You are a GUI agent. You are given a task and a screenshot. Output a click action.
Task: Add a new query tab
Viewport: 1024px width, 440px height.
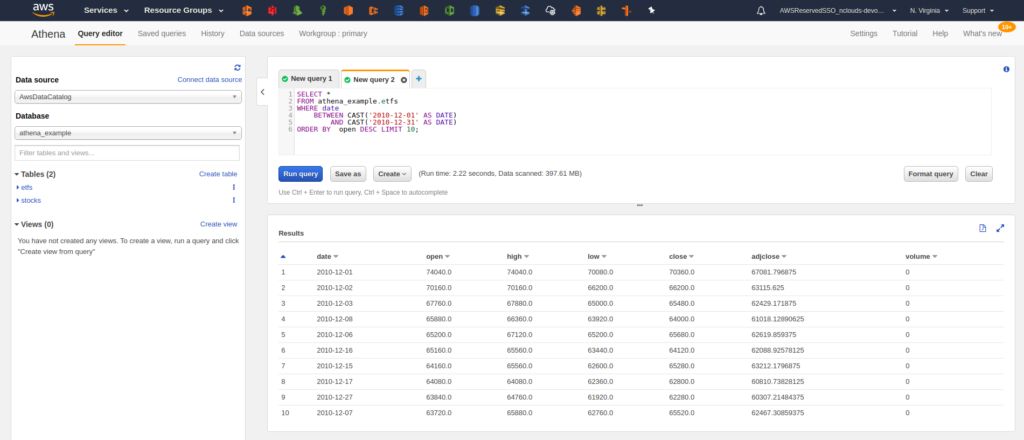click(x=419, y=79)
